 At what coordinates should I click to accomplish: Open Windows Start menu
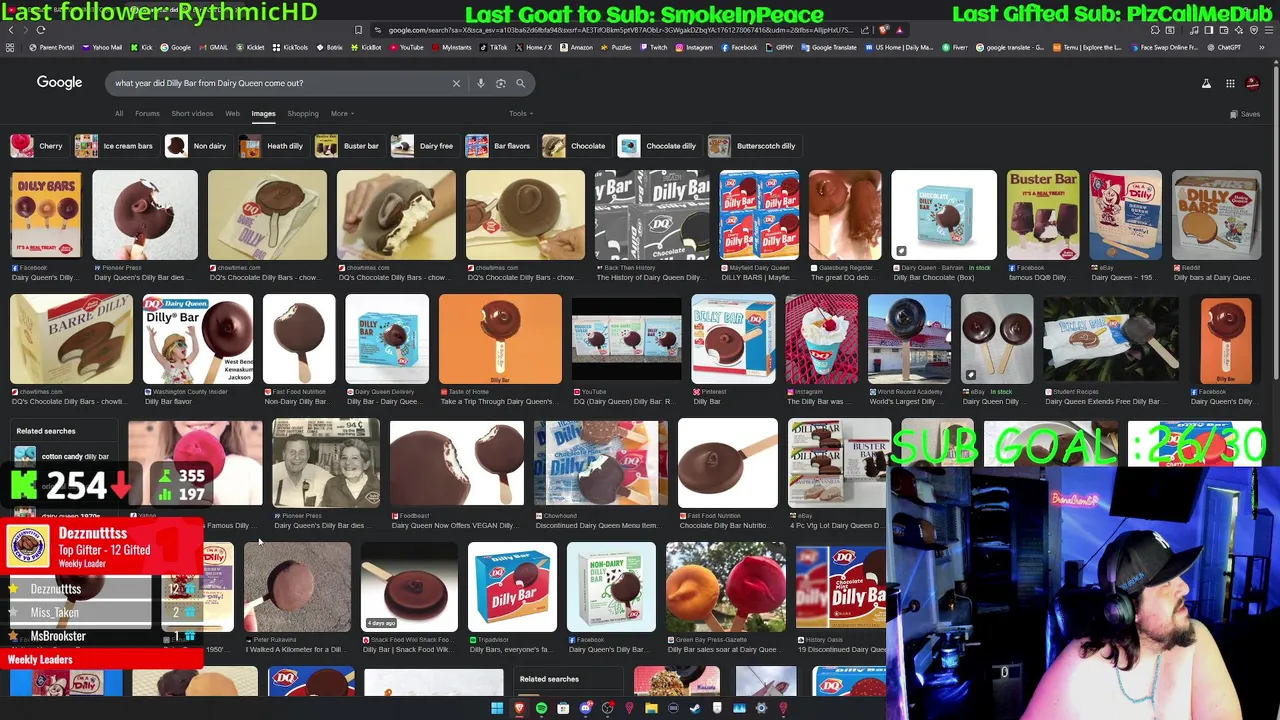coord(497,708)
